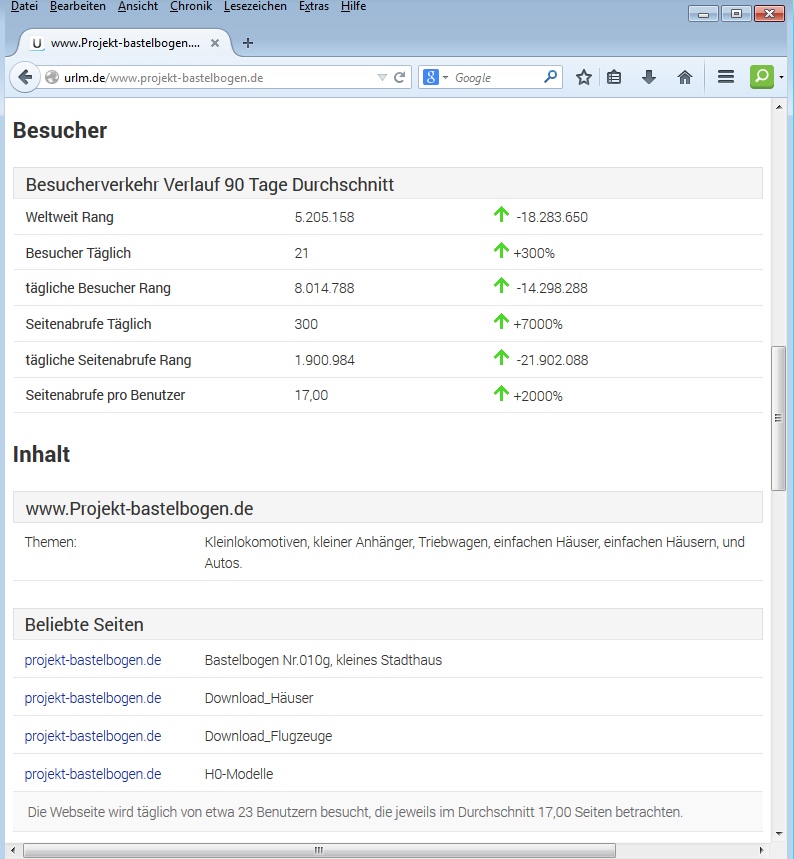Viewport: 794px width, 859px height.
Task: Select the value 5.205.158
Action: (x=324, y=217)
